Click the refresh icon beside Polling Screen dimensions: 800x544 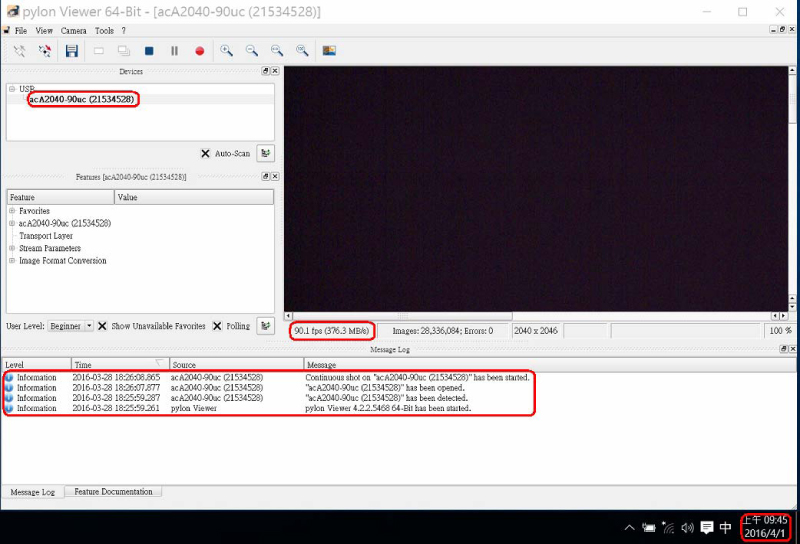(265, 326)
